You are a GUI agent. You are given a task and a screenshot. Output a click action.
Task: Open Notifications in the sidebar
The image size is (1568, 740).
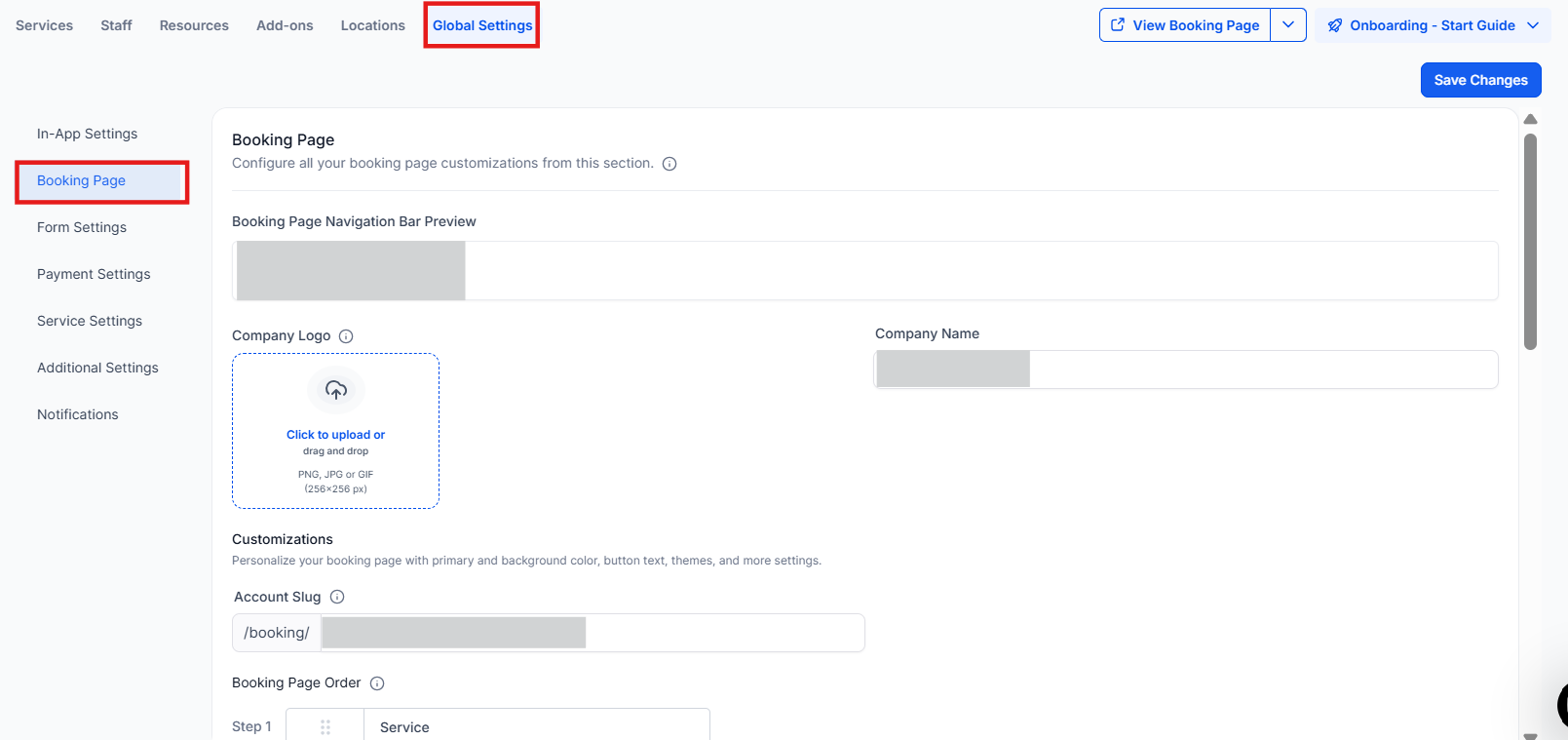point(78,414)
